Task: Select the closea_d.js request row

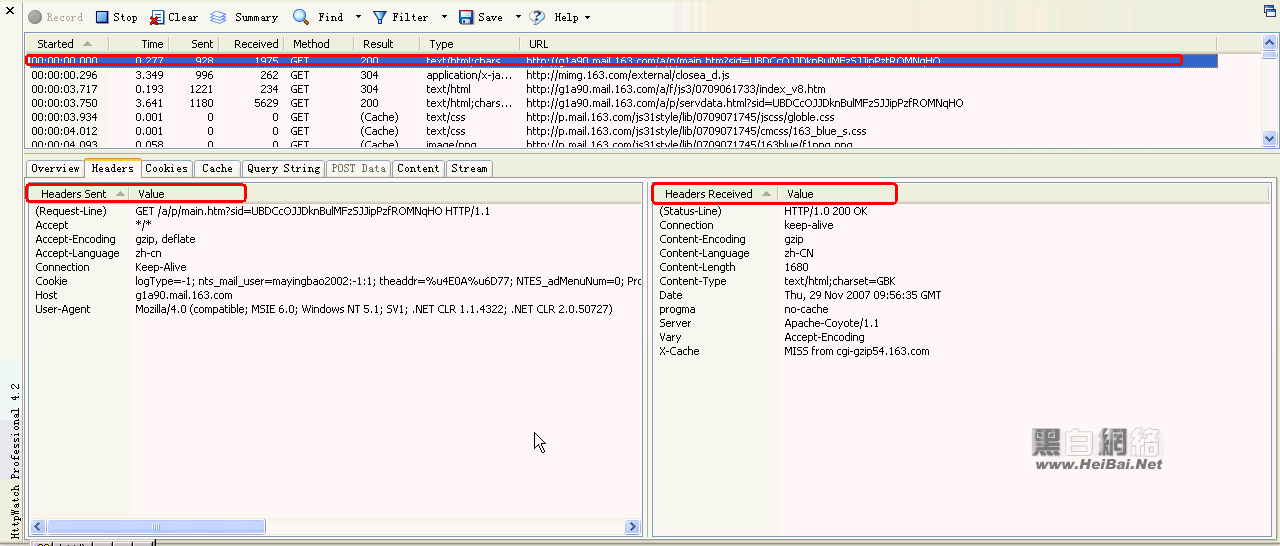Action: [x=622, y=75]
